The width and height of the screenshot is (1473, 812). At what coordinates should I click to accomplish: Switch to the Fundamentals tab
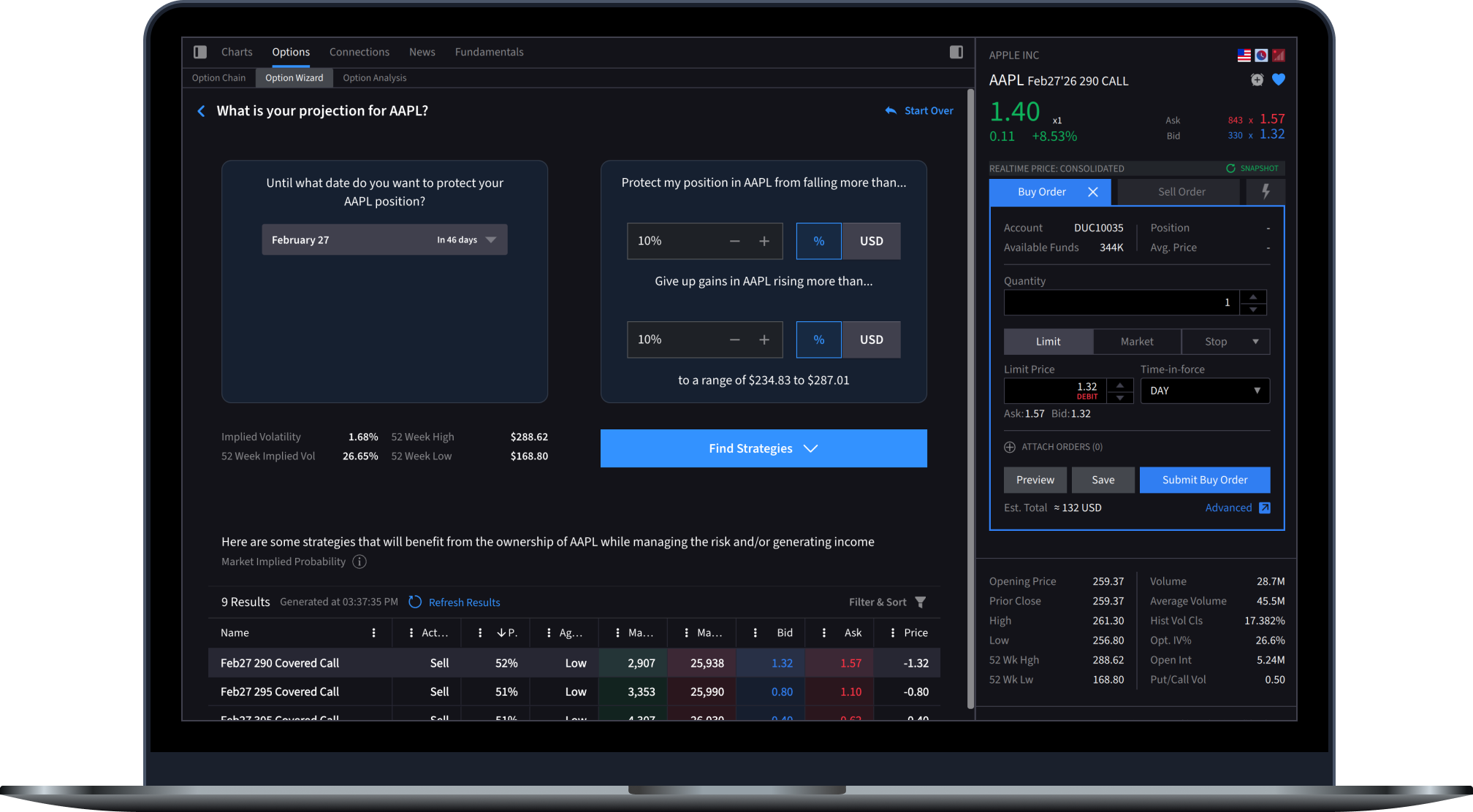[x=489, y=52]
